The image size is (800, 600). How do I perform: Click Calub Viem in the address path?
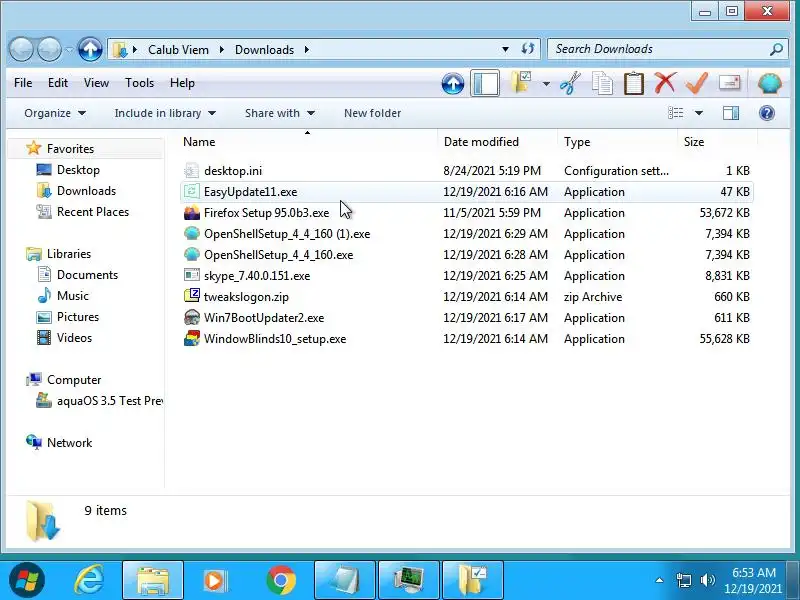click(x=178, y=49)
